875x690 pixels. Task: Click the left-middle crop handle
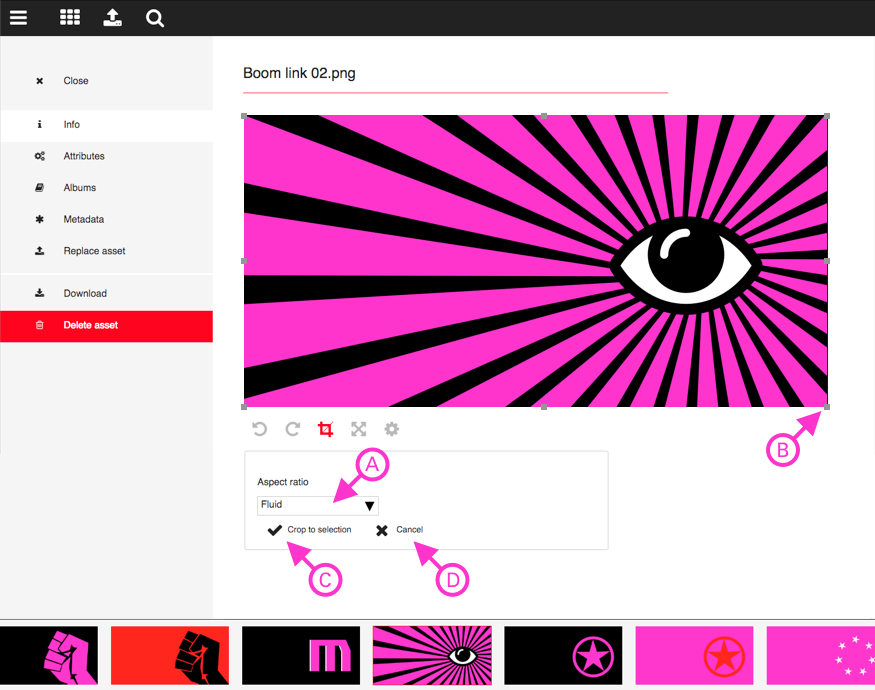[244, 261]
